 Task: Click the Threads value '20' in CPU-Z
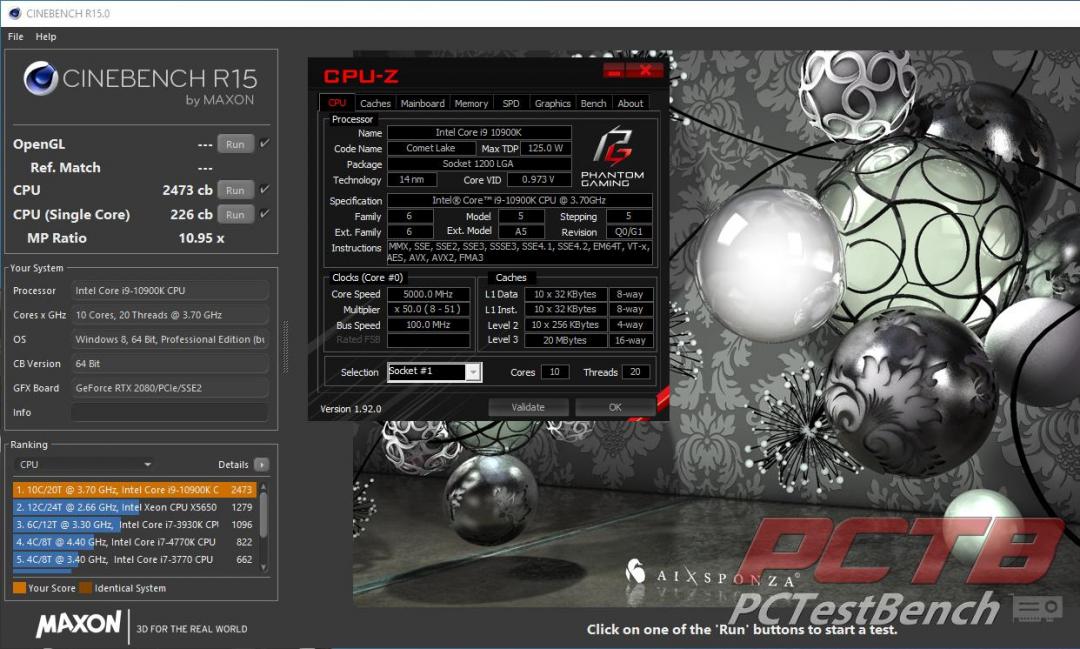[x=636, y=372]
